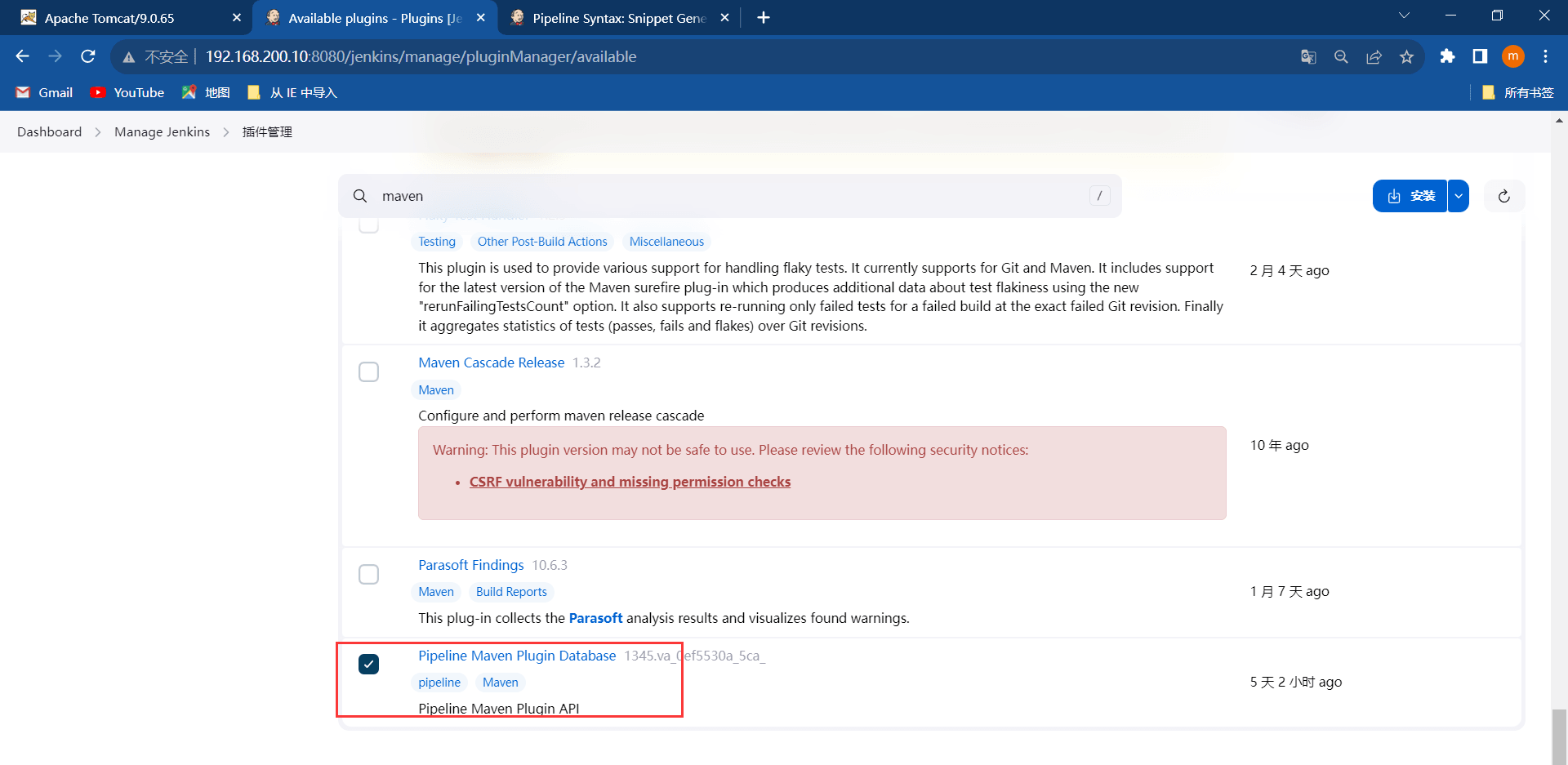Screen dimensions: 1568x765
Task: Open the Parasoft link in description
Action: tap(595, 618)
